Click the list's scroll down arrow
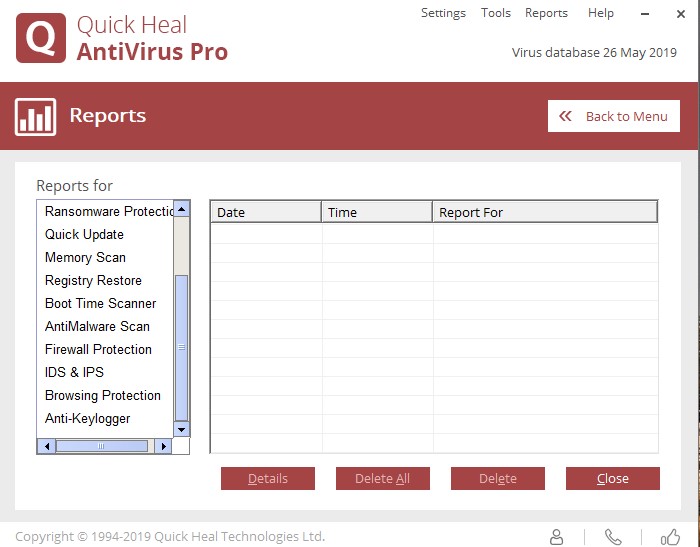The width and height of the screenshot is (700, 547). (x=182, y=430)
